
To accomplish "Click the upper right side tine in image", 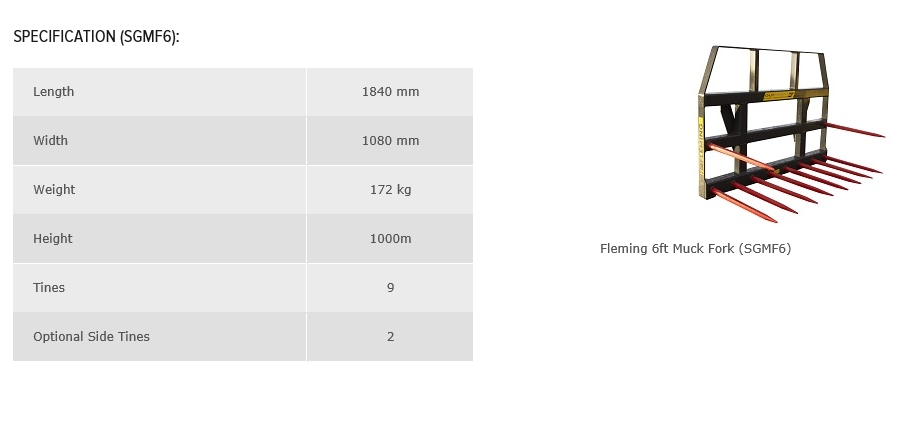I will coord(855,130).
